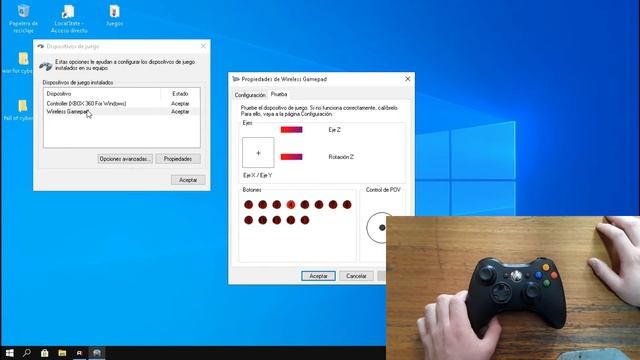
Task: Click the Propiedades button in Dispositivos de juego
Action: coord(178,159)
